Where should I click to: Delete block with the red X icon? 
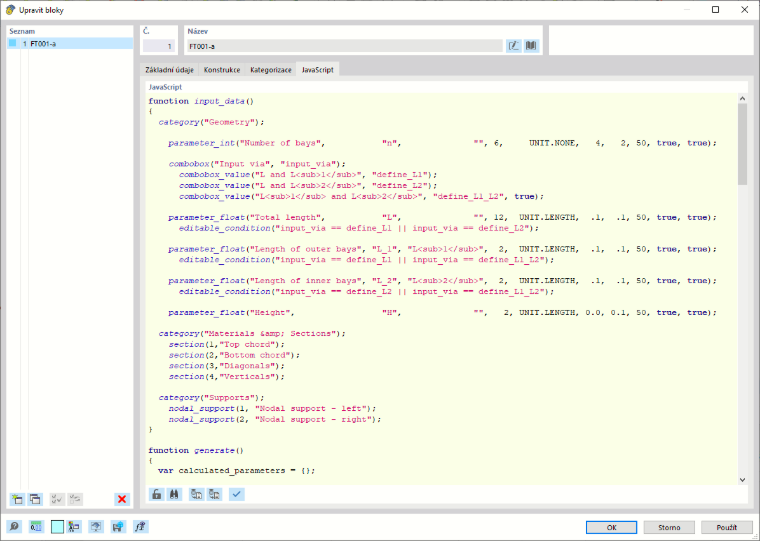(x=122, y=499)
